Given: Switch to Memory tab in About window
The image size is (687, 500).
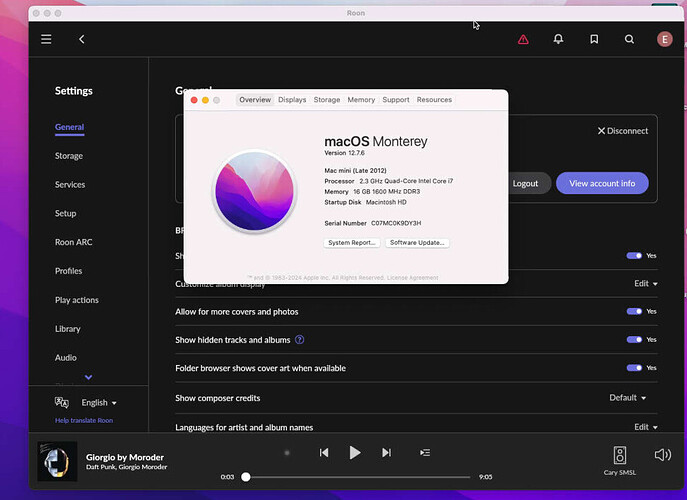Looking at the screenshot, I should click(x=361, y=100).
